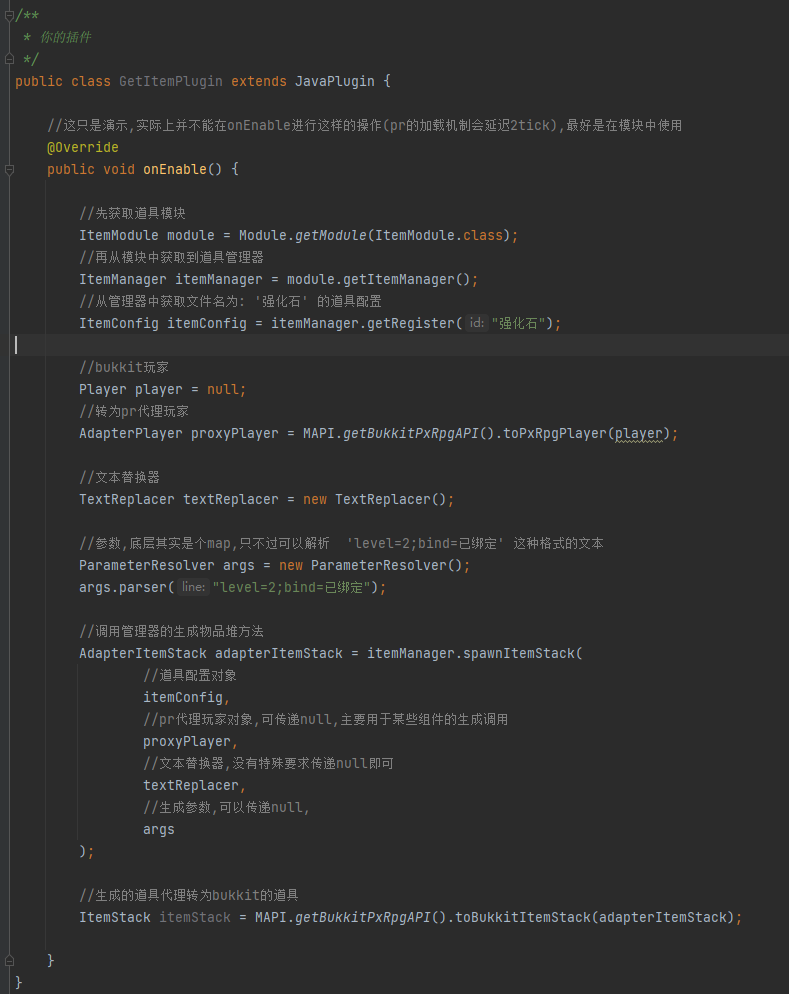Viewport: 789px width, 994px height.
Task: Click the "level=2;bind=已绑定" string
Action: pos(290,587)
